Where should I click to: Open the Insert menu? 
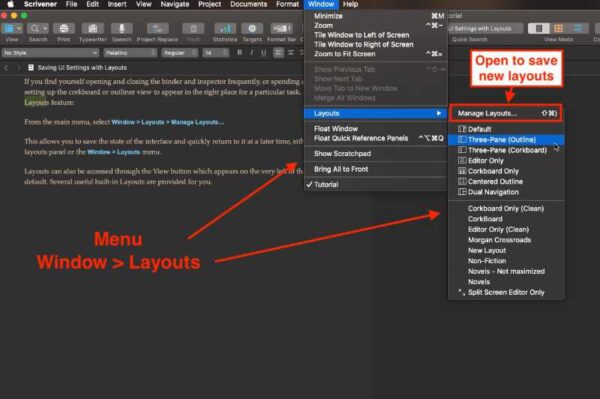pyautogui.click(x=117, y=4)
